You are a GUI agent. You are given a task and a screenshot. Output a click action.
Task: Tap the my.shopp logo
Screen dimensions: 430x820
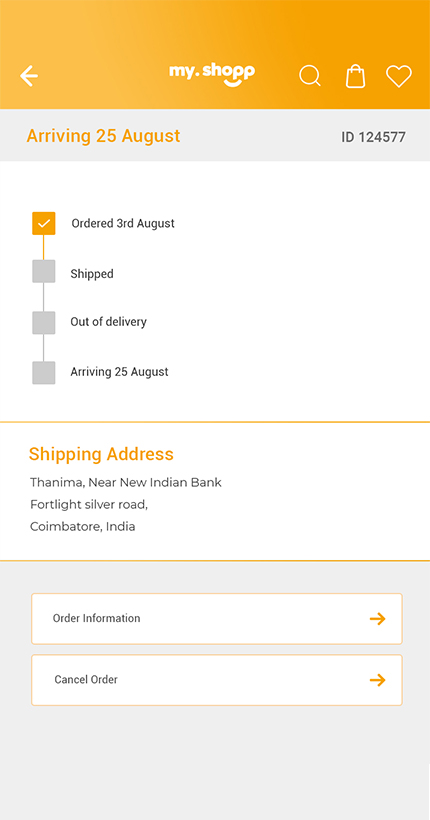(x=212, y=75)
